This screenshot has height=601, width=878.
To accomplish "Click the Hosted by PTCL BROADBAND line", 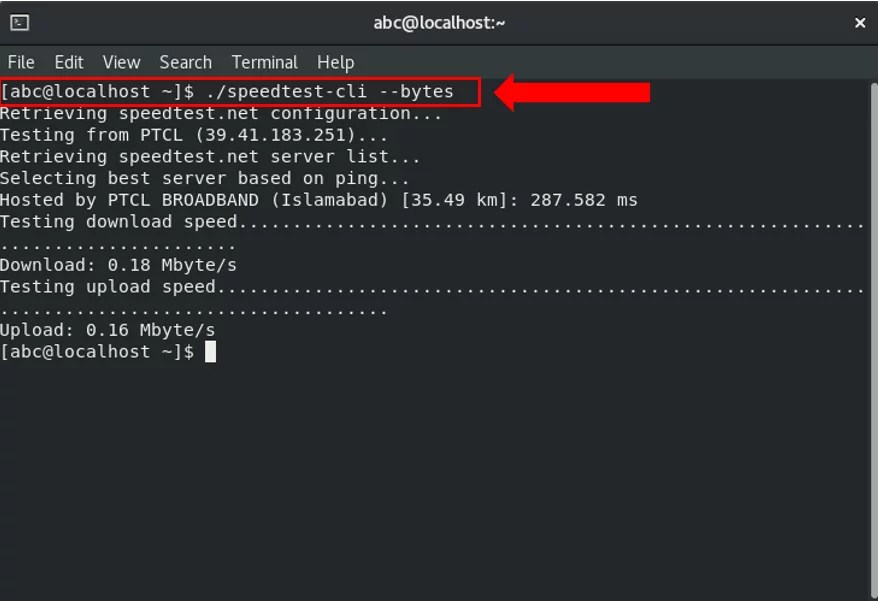I will (319, 200).
